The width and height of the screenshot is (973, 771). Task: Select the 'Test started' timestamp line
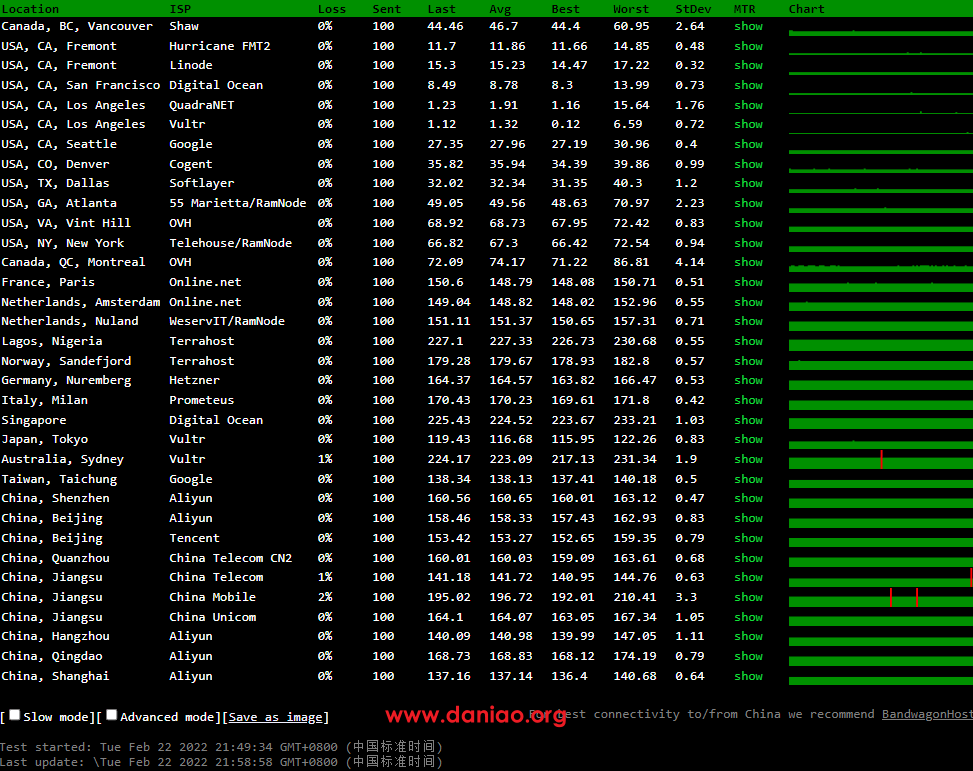(x=222, y=747)
